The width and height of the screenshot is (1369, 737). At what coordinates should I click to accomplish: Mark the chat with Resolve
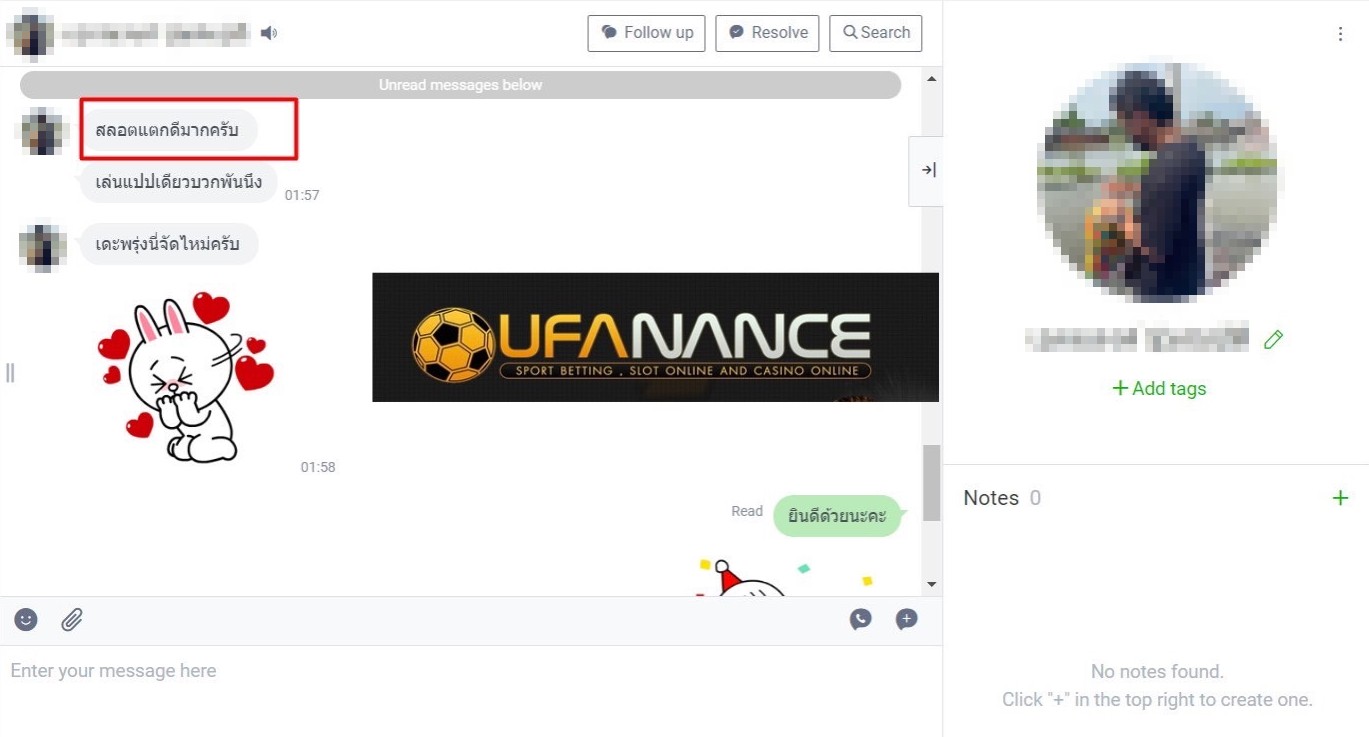pyautogui.click(x=768, y=33)
